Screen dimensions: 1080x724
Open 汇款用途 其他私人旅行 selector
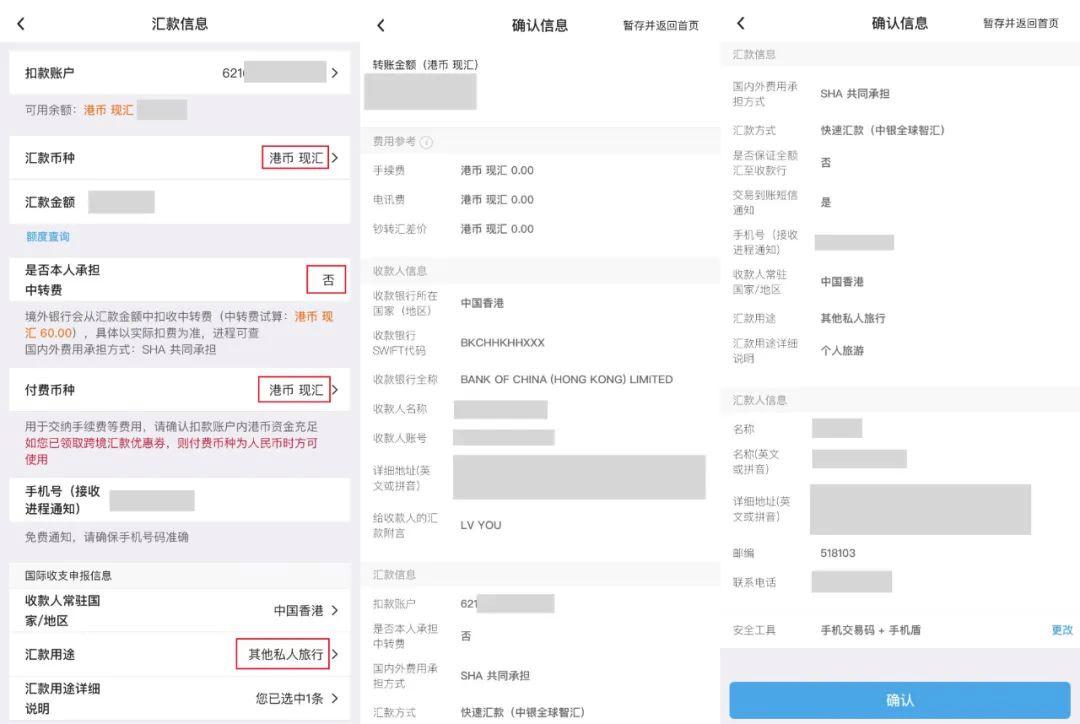tap(287, 654)
